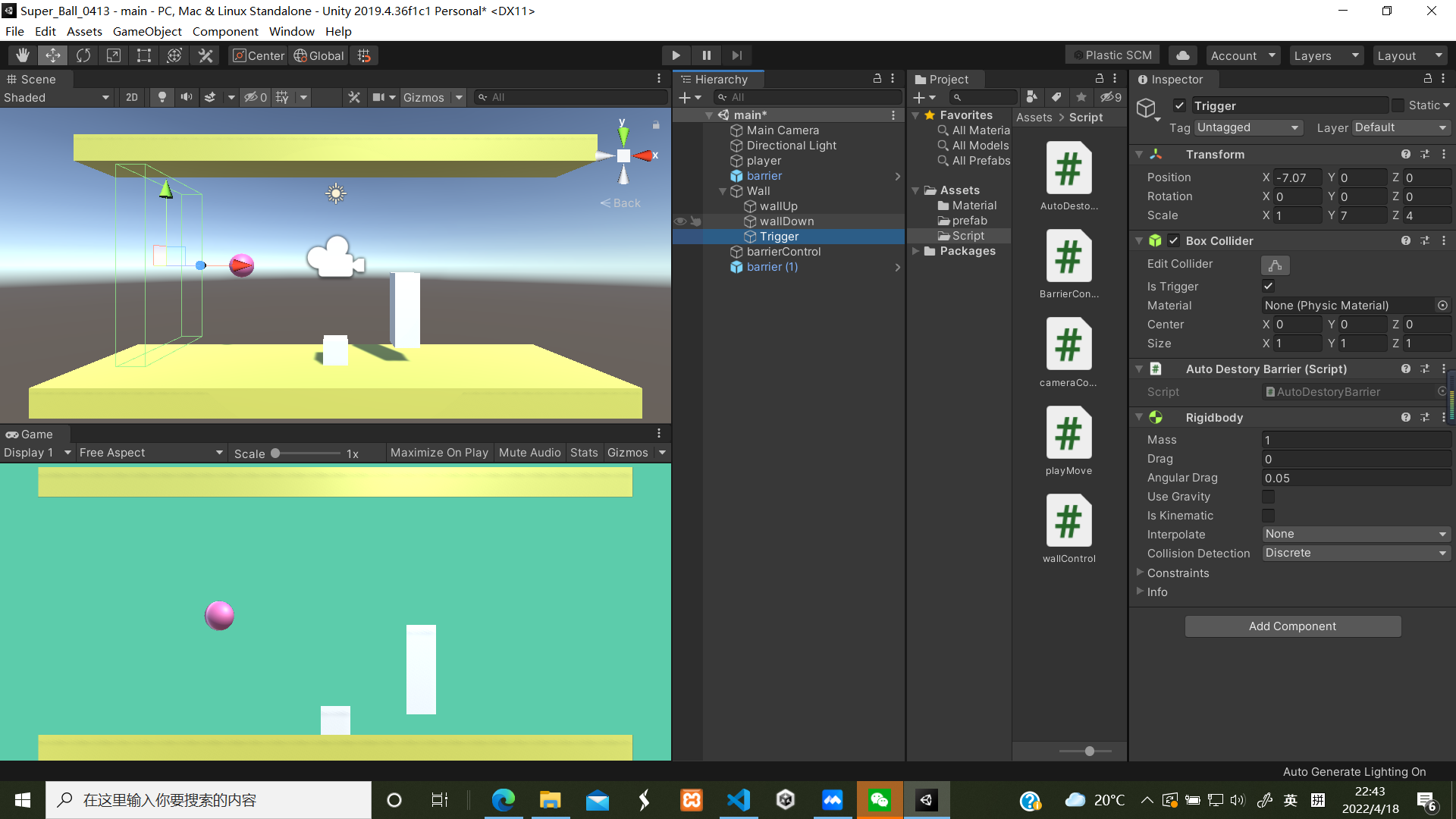Open Rigidbody component options menu

tap(1444, 417)
